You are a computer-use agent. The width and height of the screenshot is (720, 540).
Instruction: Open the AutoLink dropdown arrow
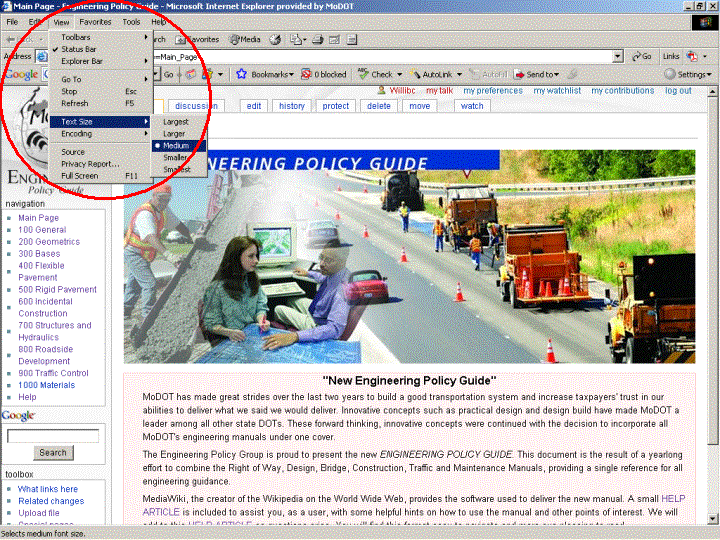click(459, 74)
